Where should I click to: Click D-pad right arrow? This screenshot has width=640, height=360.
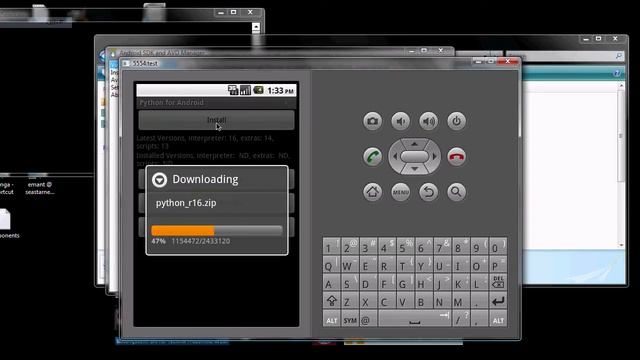[x=435, y=156]
